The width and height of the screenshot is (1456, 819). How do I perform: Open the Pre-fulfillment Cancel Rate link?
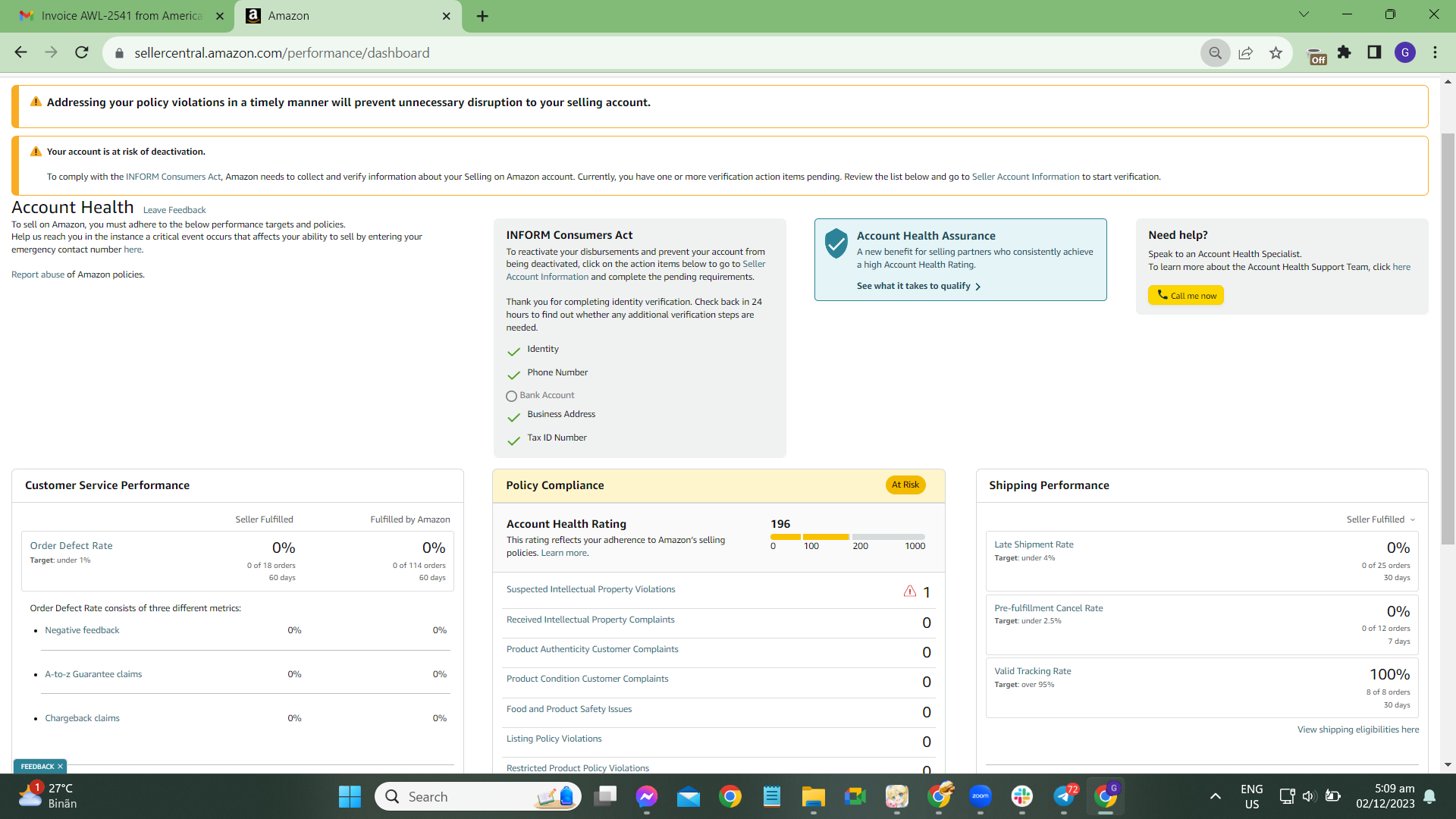point(1048,608)
